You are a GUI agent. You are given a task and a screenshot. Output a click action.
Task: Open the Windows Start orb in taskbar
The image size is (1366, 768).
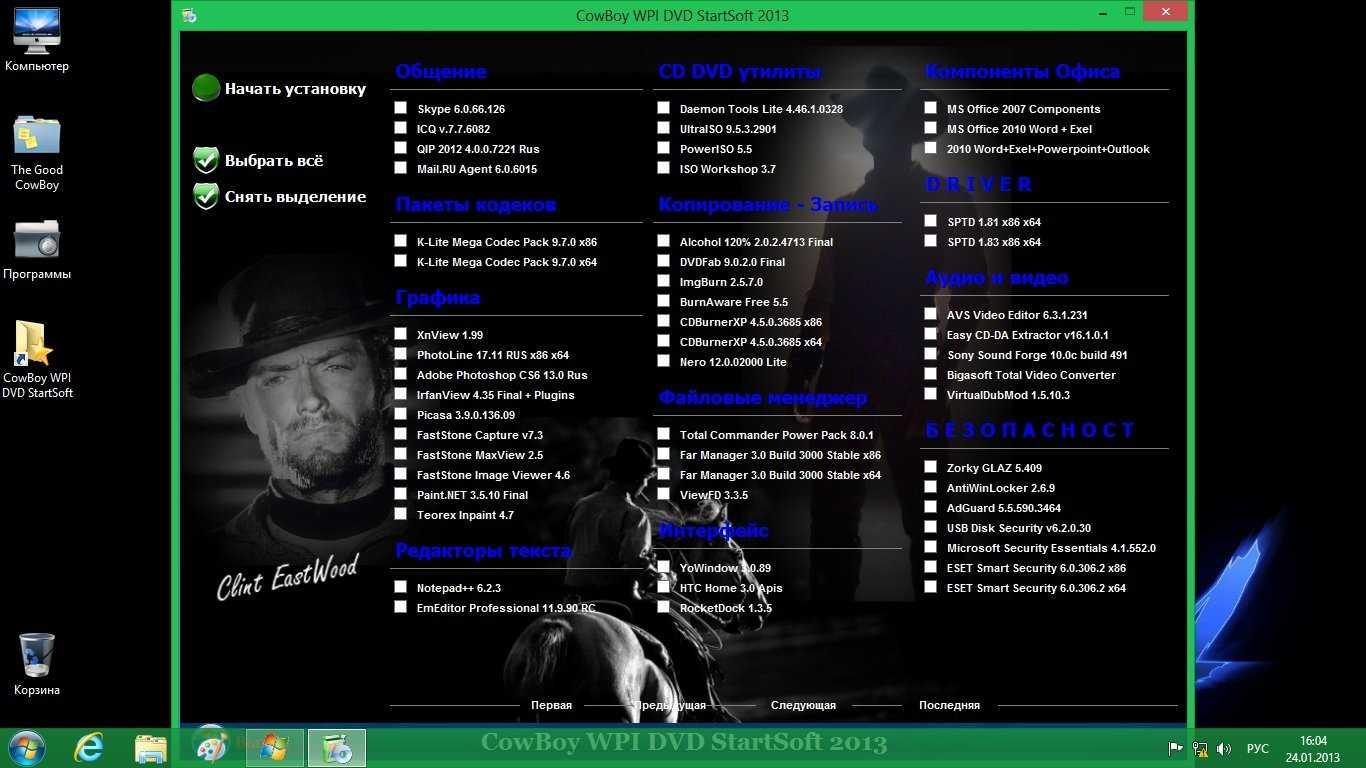(x=27, y=747)
